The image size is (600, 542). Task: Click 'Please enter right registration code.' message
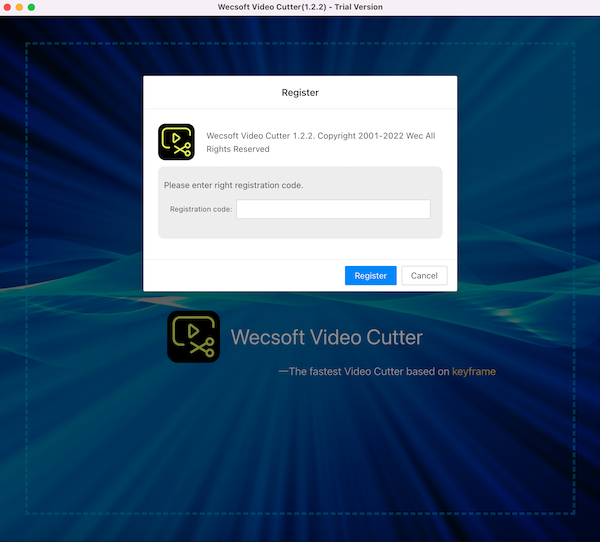point(233,185)
